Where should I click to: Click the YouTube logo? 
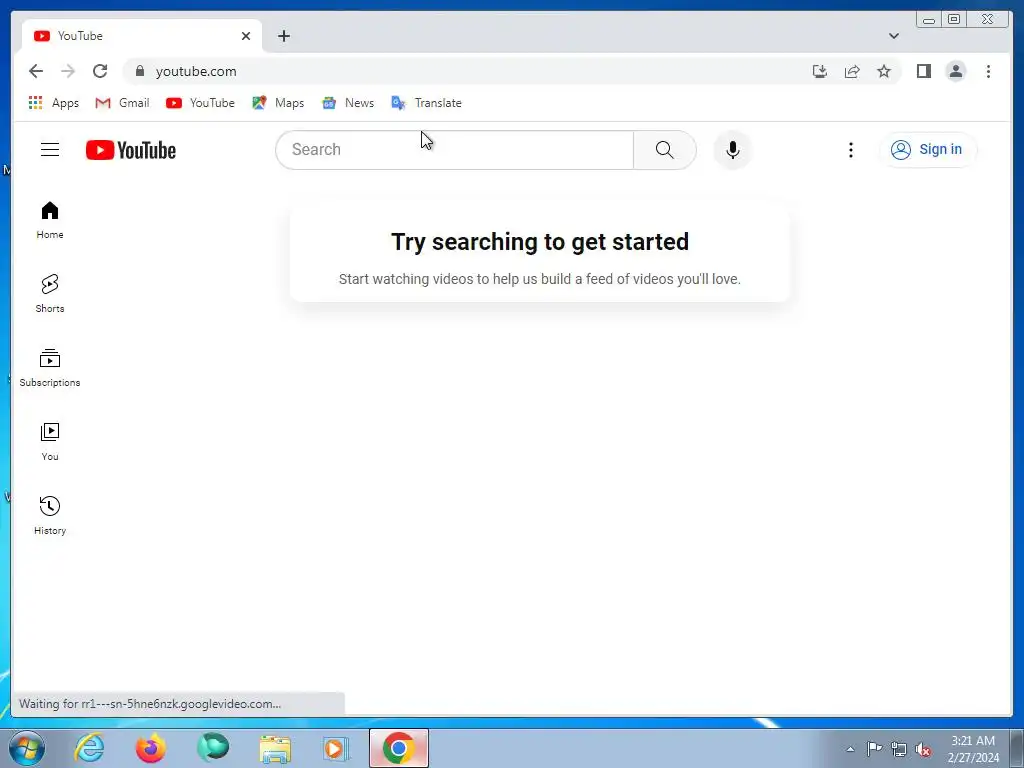(131, 150)
